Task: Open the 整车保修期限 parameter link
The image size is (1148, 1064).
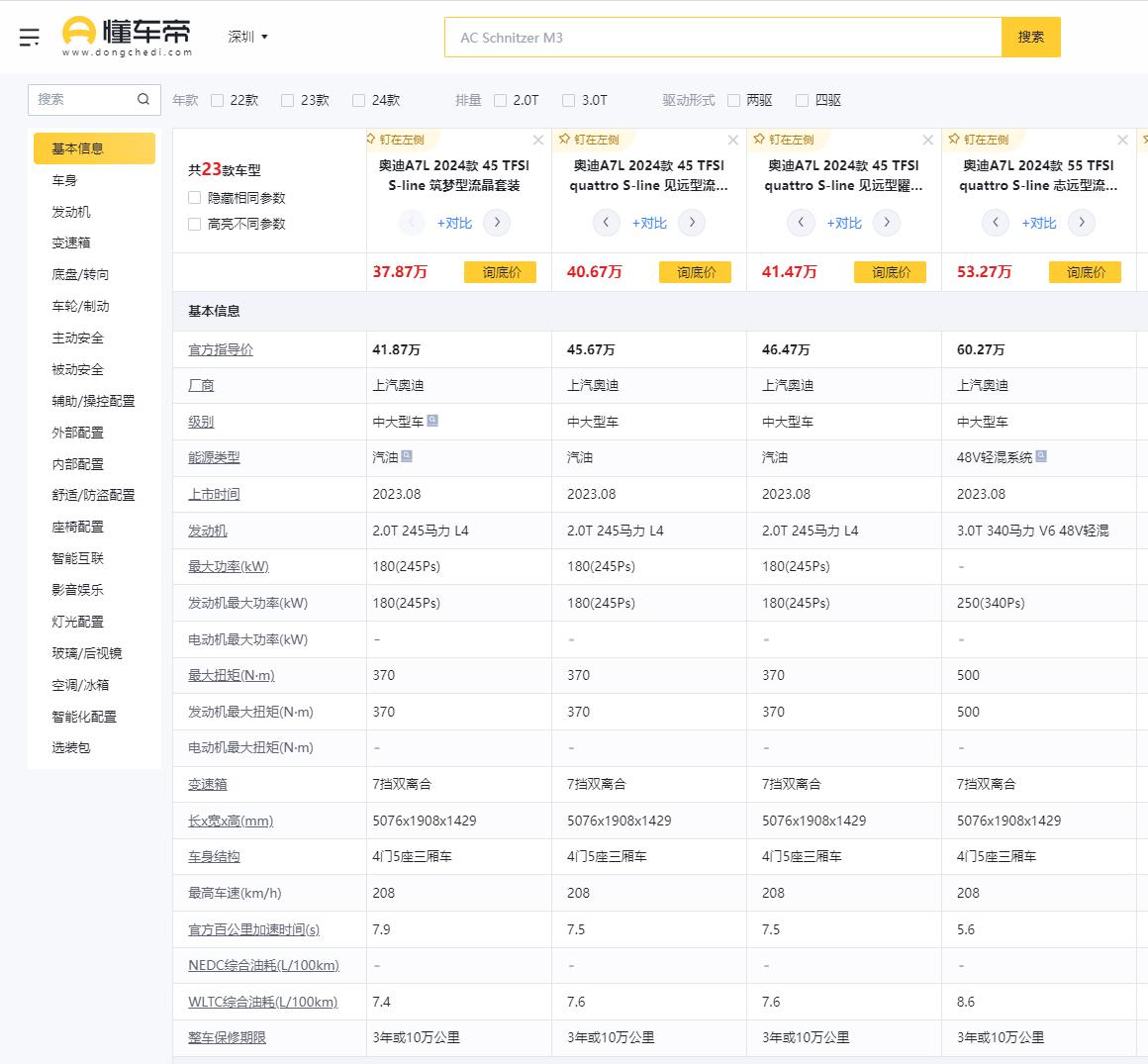Action: click(x=227, y=1037)
